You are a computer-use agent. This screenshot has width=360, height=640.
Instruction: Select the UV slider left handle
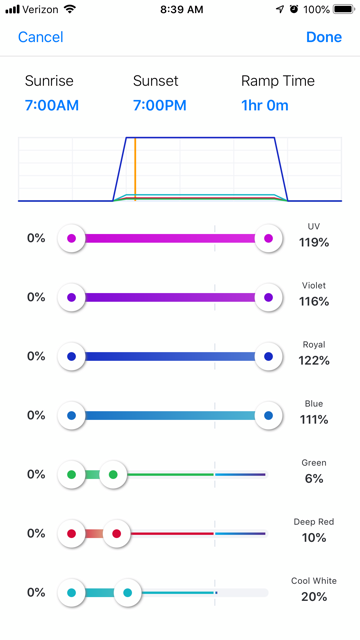(71, 238)
